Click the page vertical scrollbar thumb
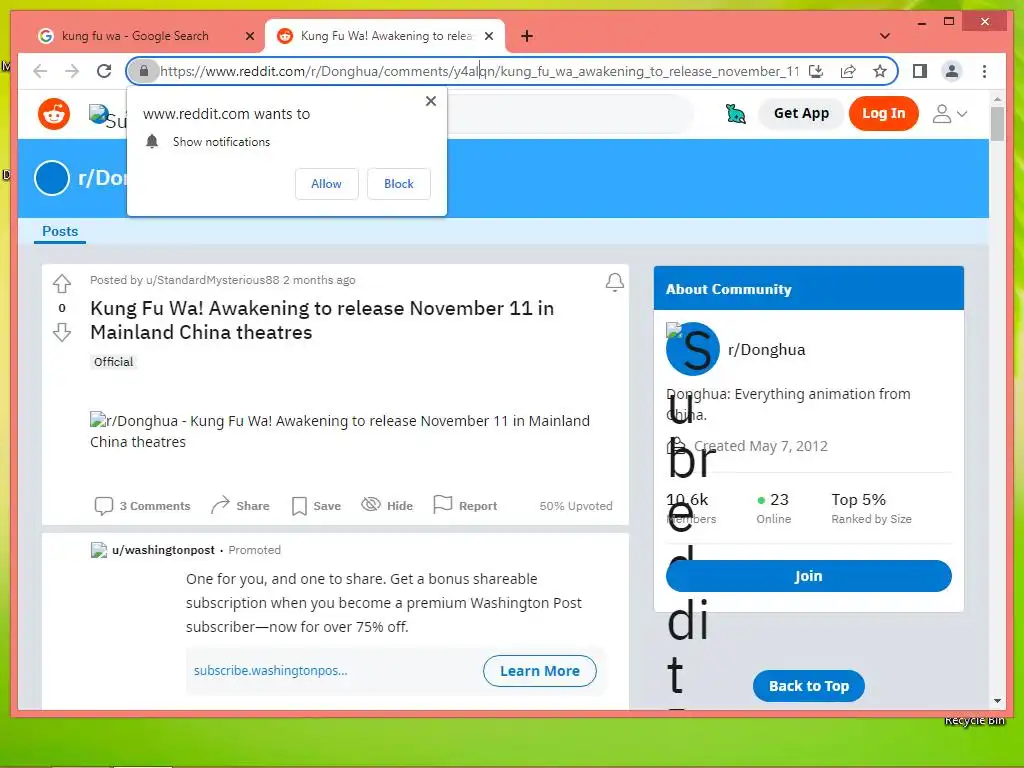1024x768 pixels. tap(997, 123)
